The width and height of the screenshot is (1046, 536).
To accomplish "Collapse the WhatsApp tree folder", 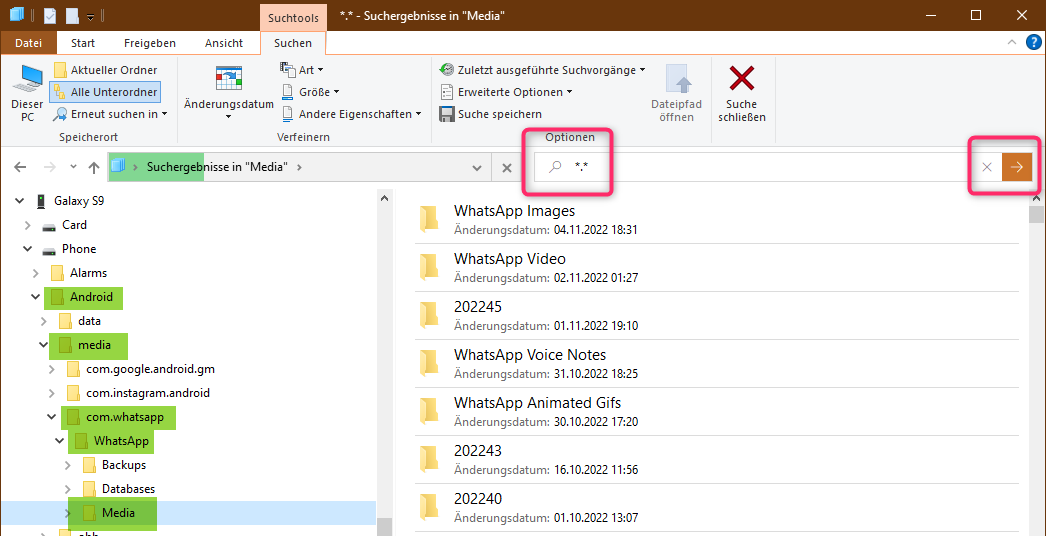I will coord(60,441).
